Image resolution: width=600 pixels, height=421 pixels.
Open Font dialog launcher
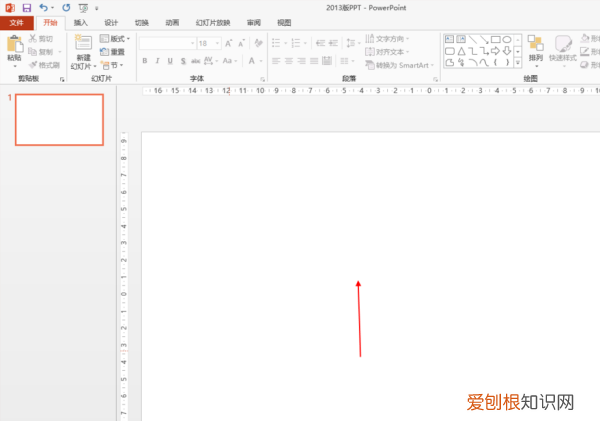262,80
